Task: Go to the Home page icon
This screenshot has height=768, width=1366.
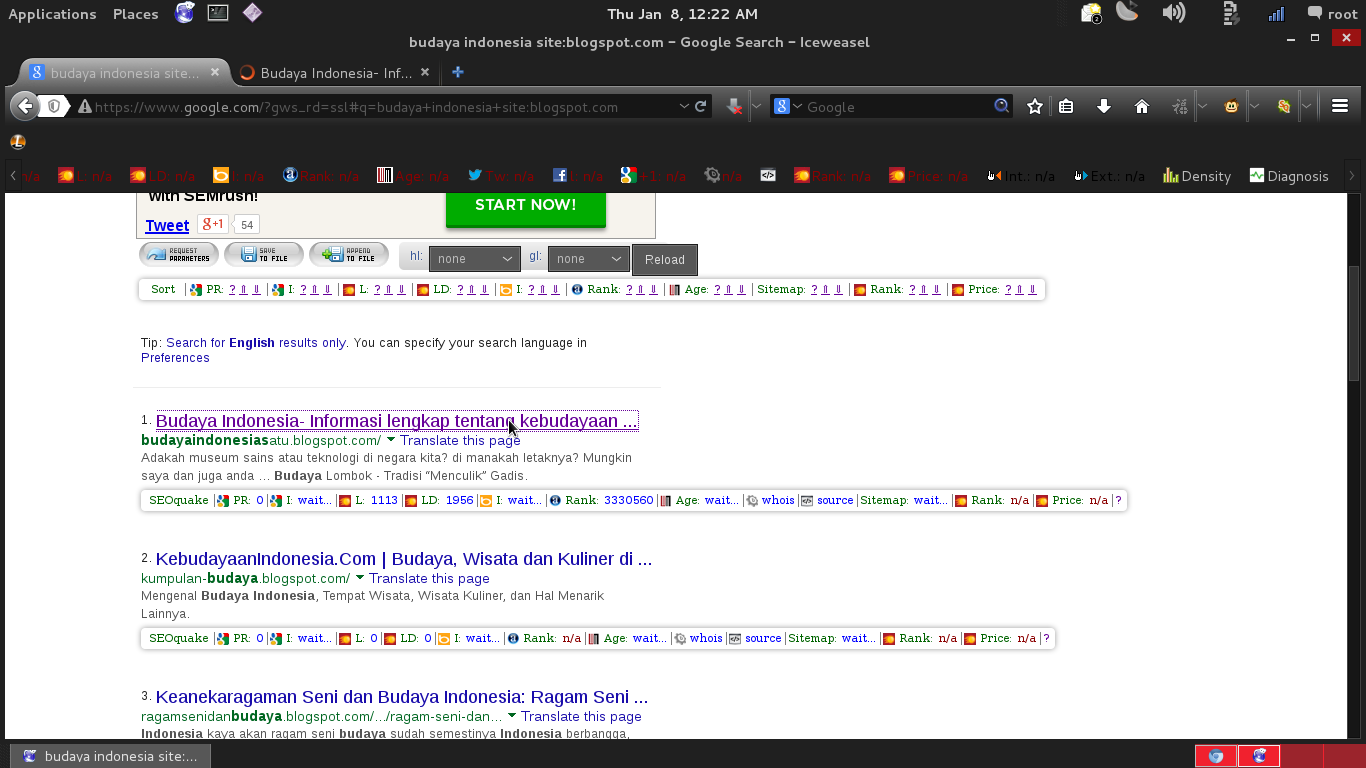Action: (x=1142, y=106)
